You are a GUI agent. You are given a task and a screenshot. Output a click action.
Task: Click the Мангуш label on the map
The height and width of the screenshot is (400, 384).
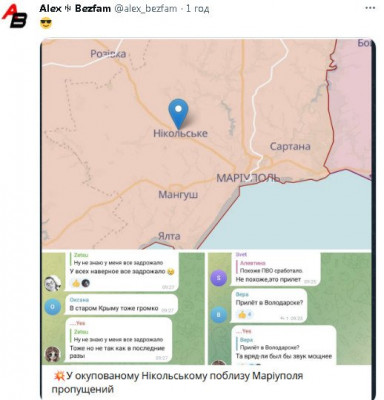click(x=178, y=194)
